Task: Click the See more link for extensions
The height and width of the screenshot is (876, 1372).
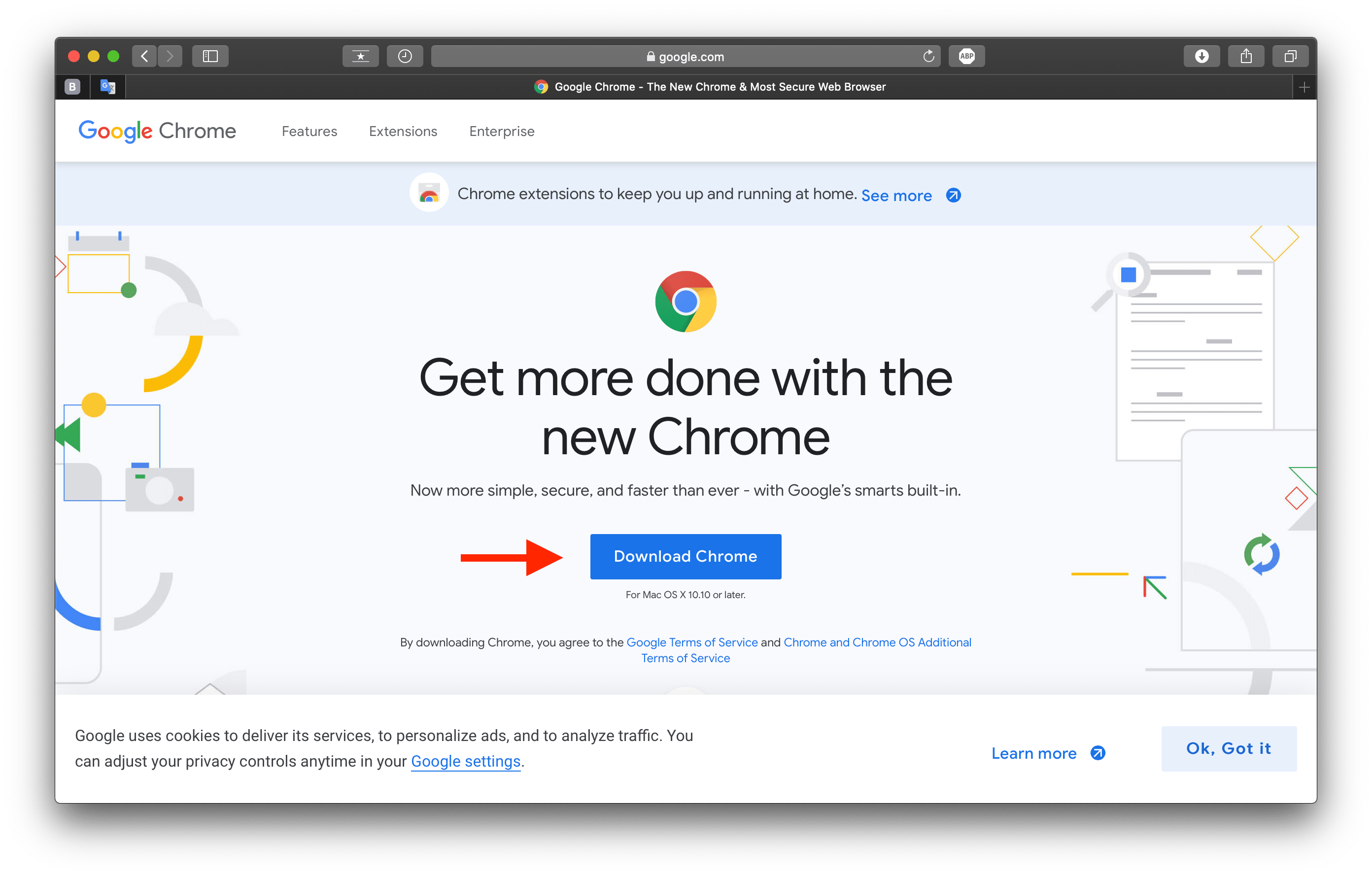Action: coord(898,195)
